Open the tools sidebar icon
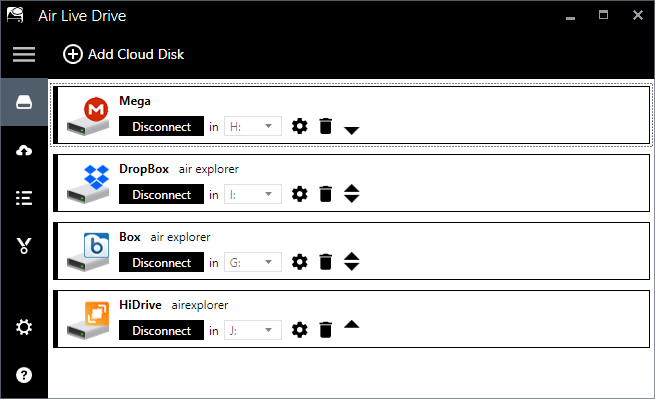The image size is (655, 399). coord(24,246)
